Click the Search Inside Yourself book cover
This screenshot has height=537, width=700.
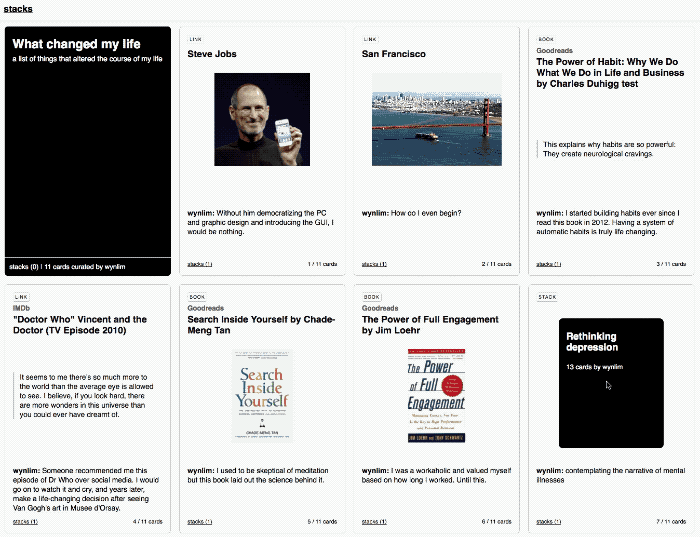point(262,396)
